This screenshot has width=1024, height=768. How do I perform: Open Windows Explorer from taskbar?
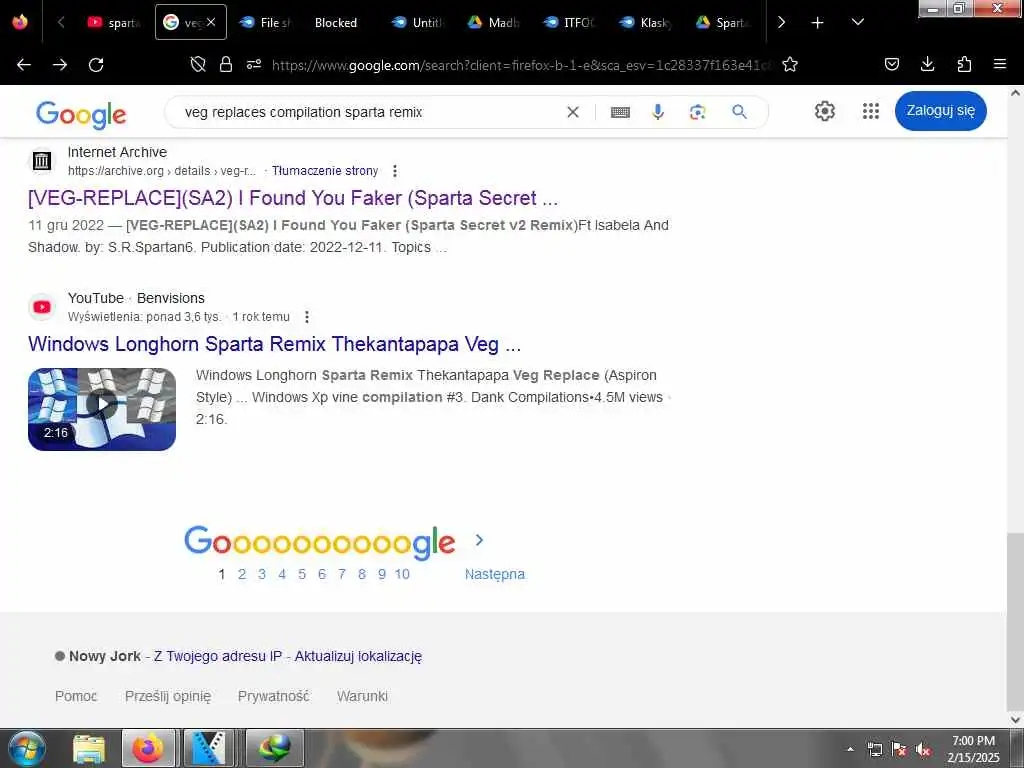pos(89,748)
